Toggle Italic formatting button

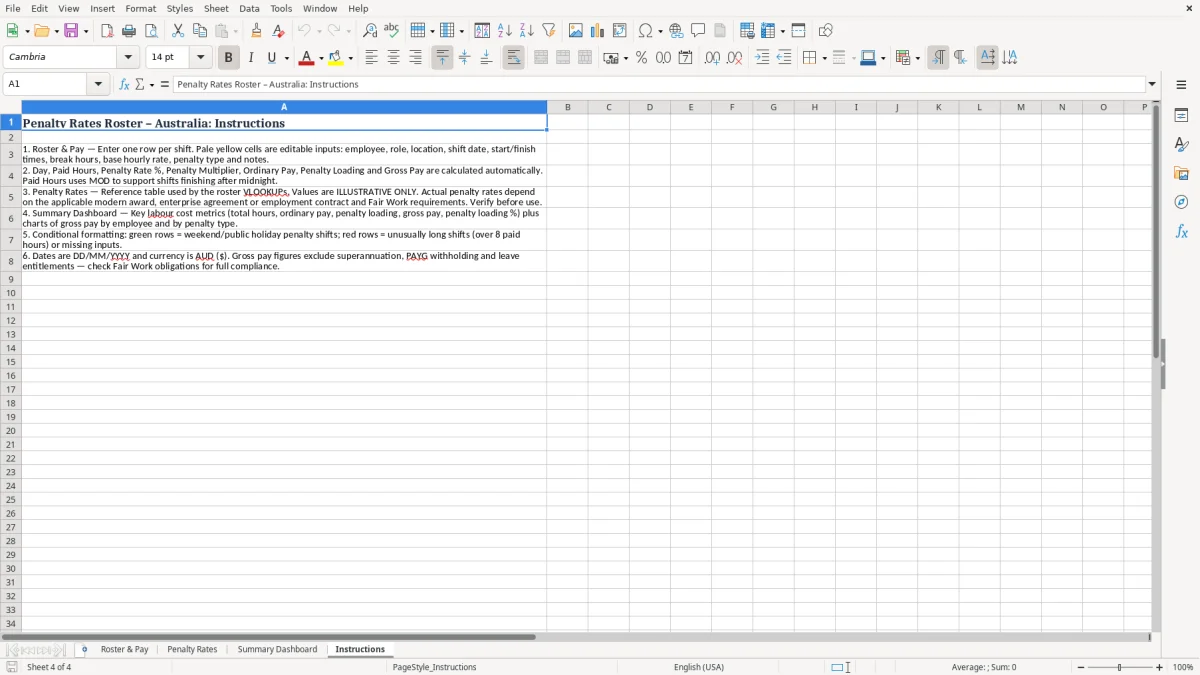point(251,58)
